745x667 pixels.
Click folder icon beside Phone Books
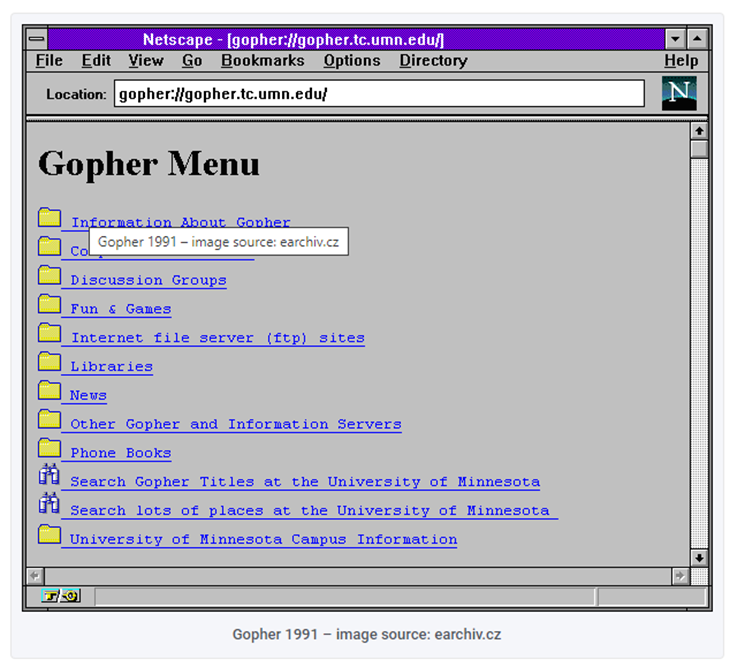[x=49, y=449]
